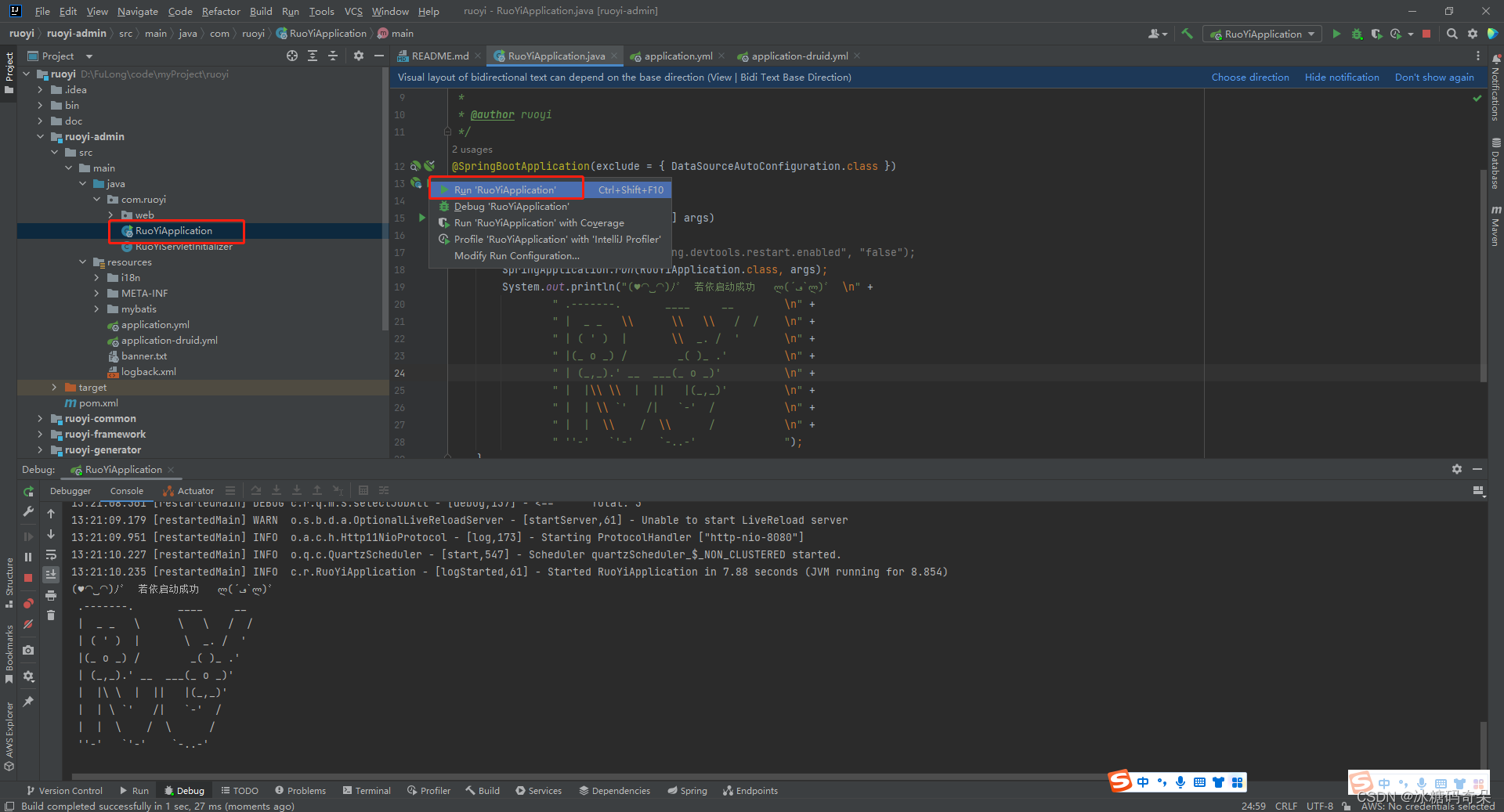Open the Terminal tool window tab
The height and width of the screenshot is (812, 1504).
point(367,791)
